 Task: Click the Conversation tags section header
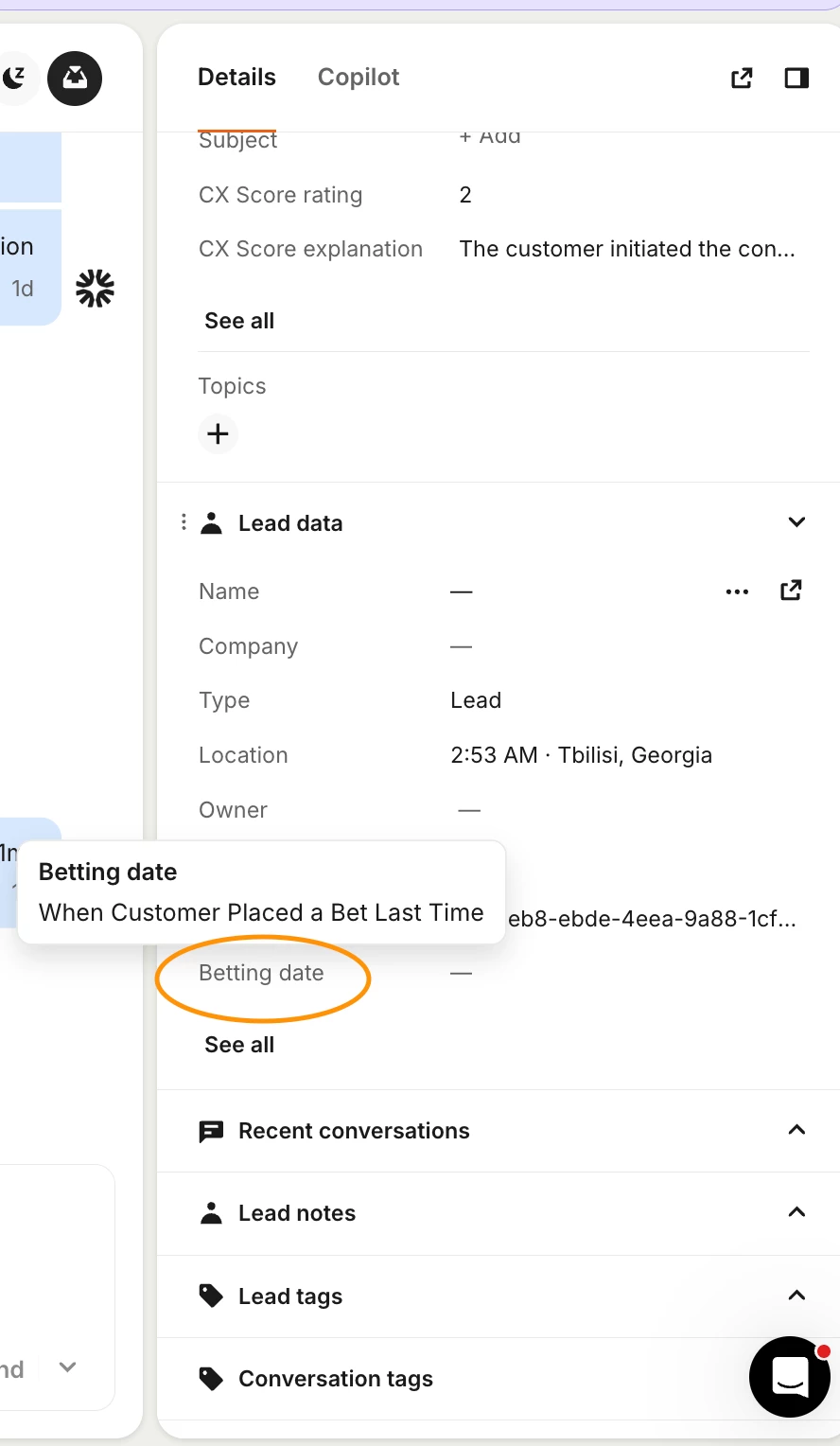pyautogui.click(x=336, y=1379)
